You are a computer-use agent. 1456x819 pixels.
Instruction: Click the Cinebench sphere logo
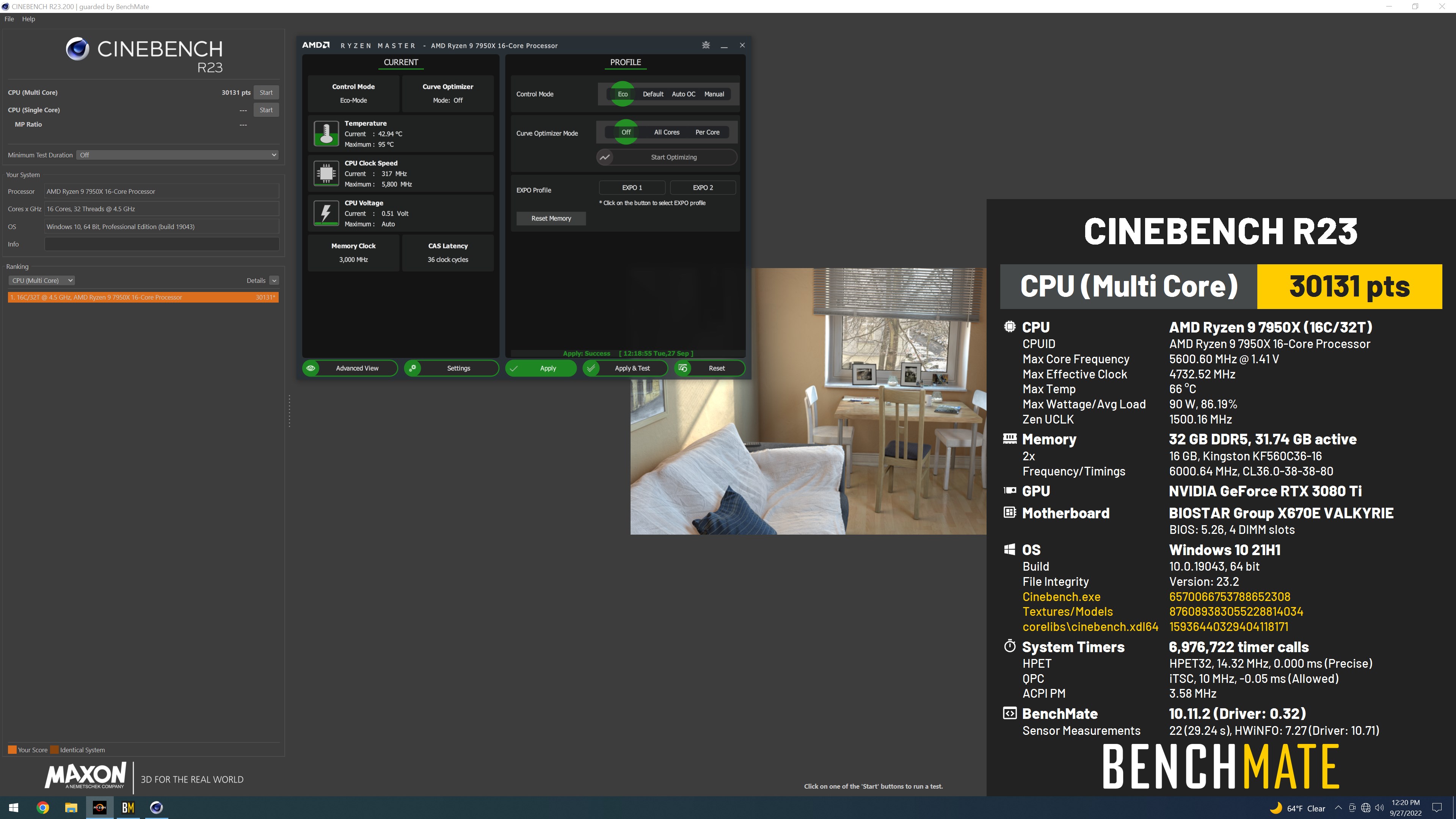77,49
